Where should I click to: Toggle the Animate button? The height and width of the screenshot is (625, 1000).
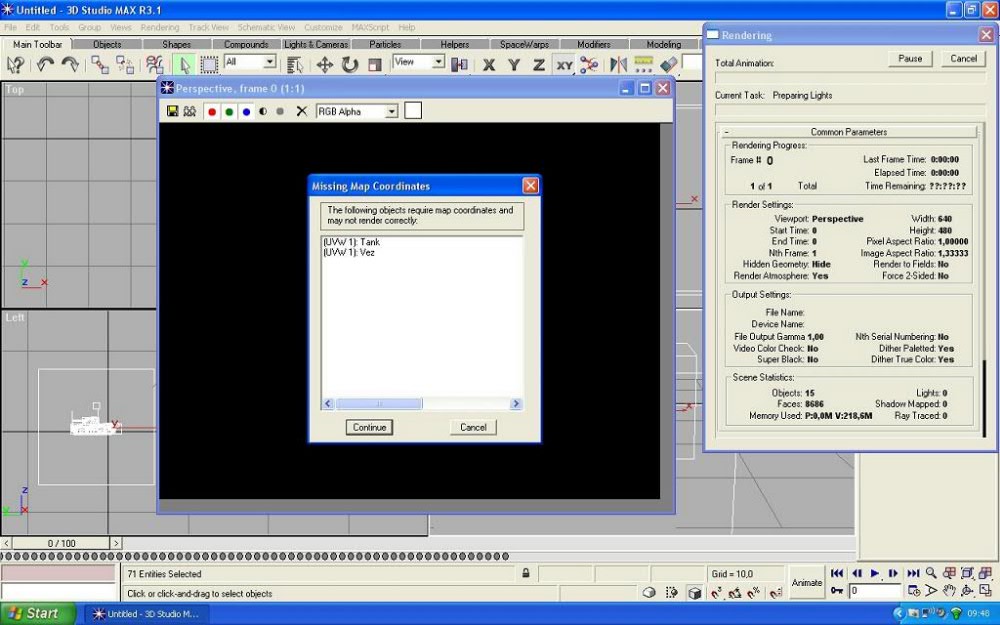click(807, 583)
